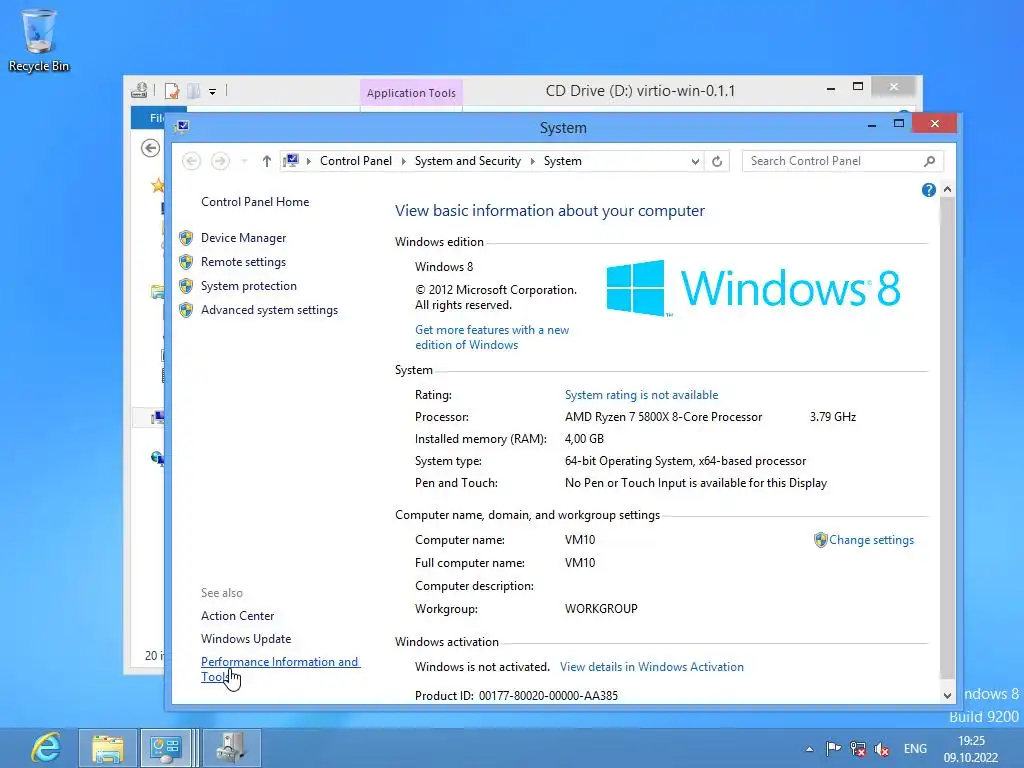This screenshot has width=1024, height=768.
Task: Open Device Manager from the sidebar
Action: click(x=243, y=238)
